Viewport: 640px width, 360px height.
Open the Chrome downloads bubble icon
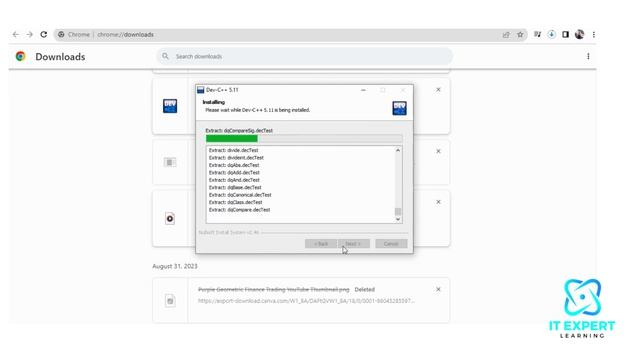[x=551, y=35]
